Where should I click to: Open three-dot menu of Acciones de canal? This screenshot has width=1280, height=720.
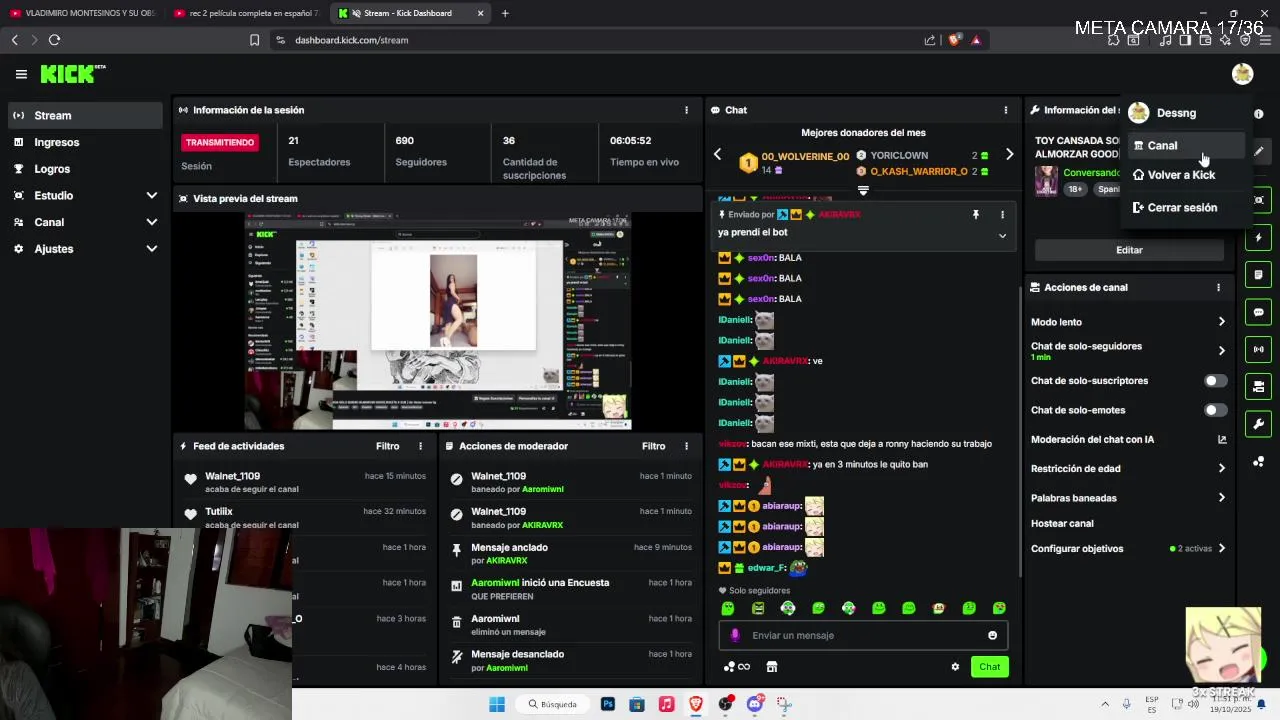(1218, 287)
